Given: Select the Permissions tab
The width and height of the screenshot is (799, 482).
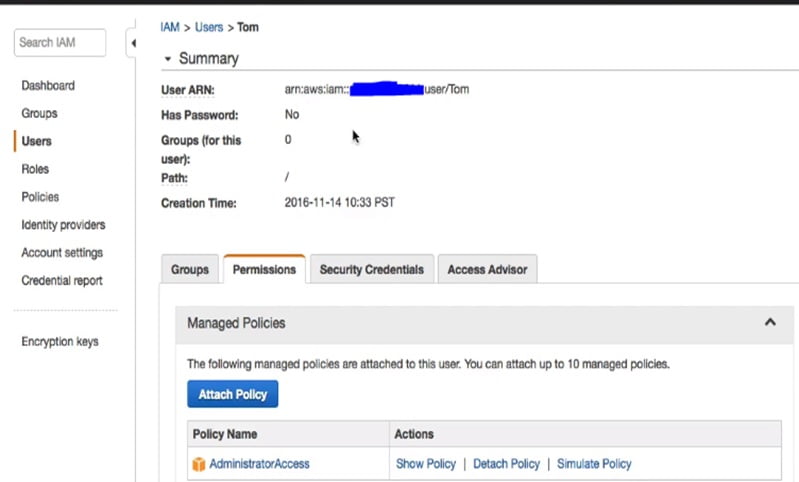Looking at the screenshot, I should point(264,269).
